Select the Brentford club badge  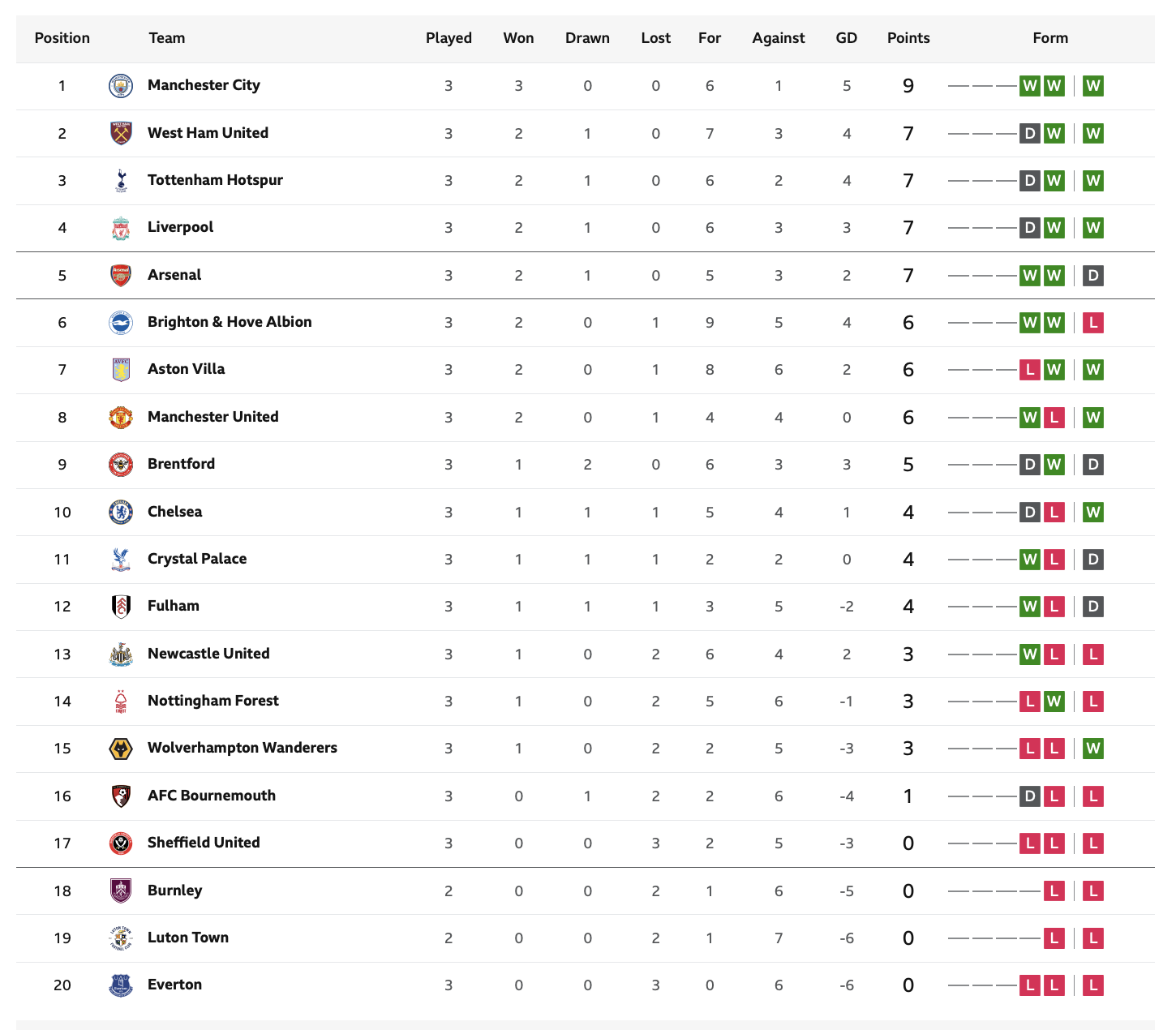121,465
